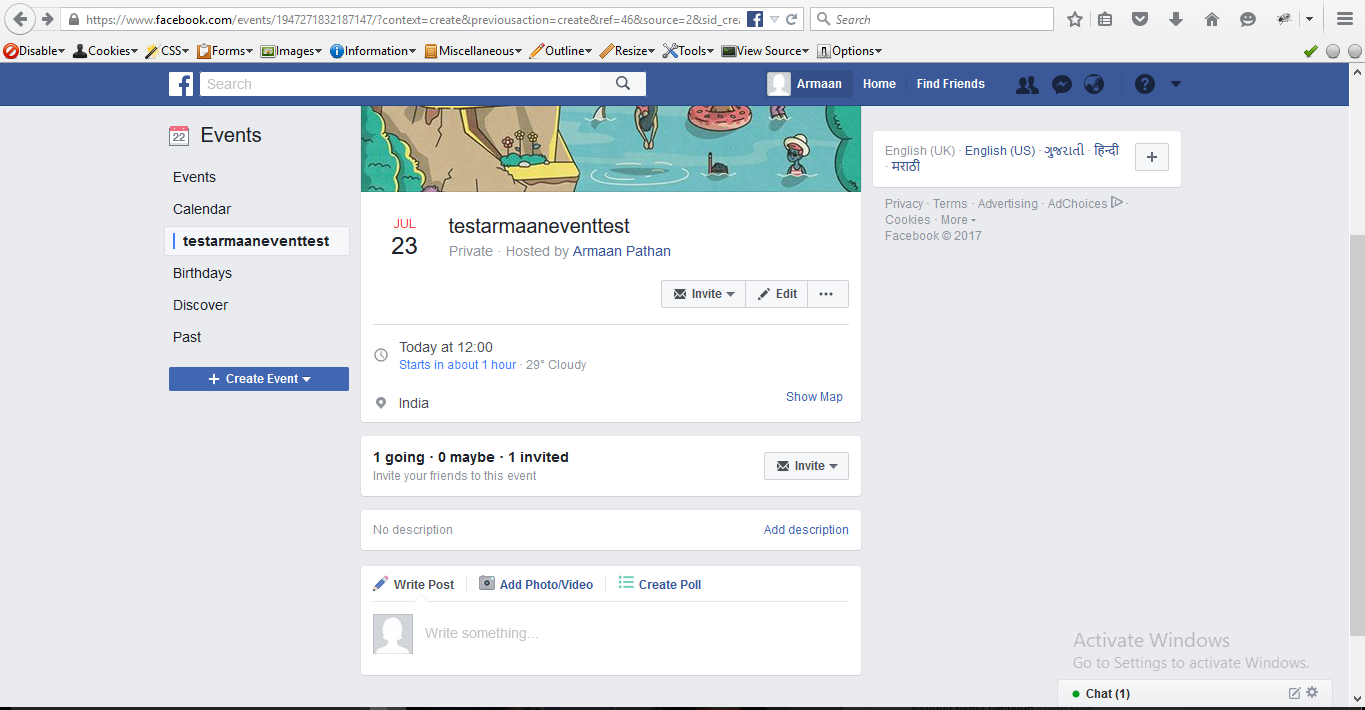
Task: Open the Invite dropdown beside the Edit button
Action: [703, 294]
